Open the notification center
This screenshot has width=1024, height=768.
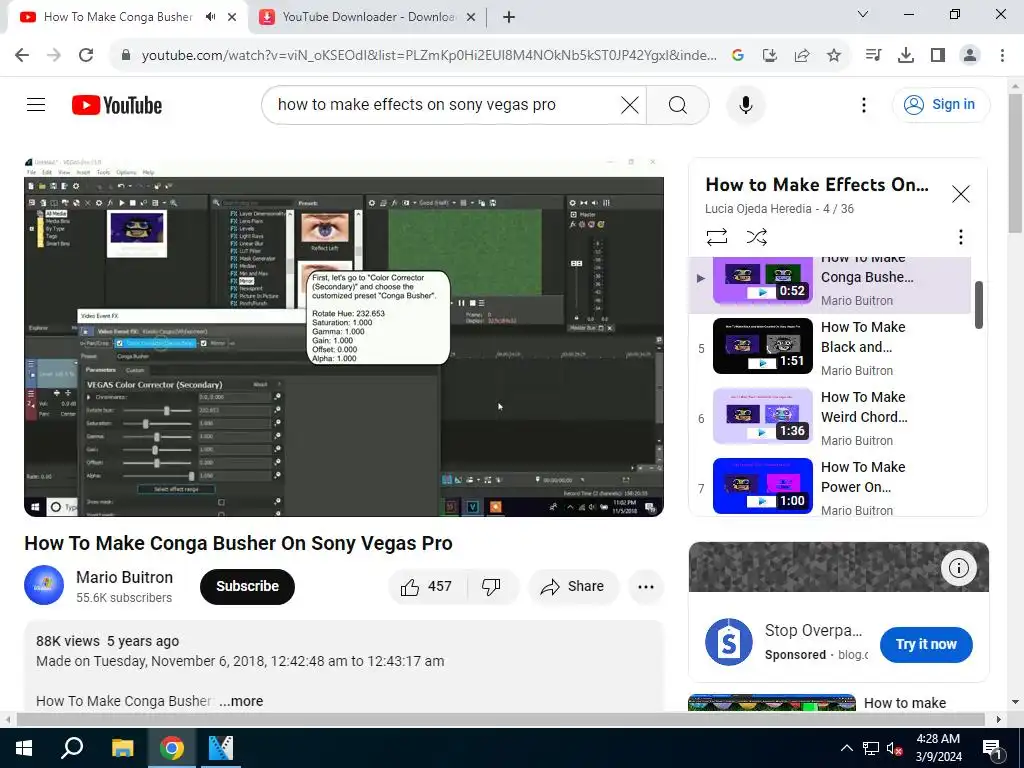coord(993,748)
